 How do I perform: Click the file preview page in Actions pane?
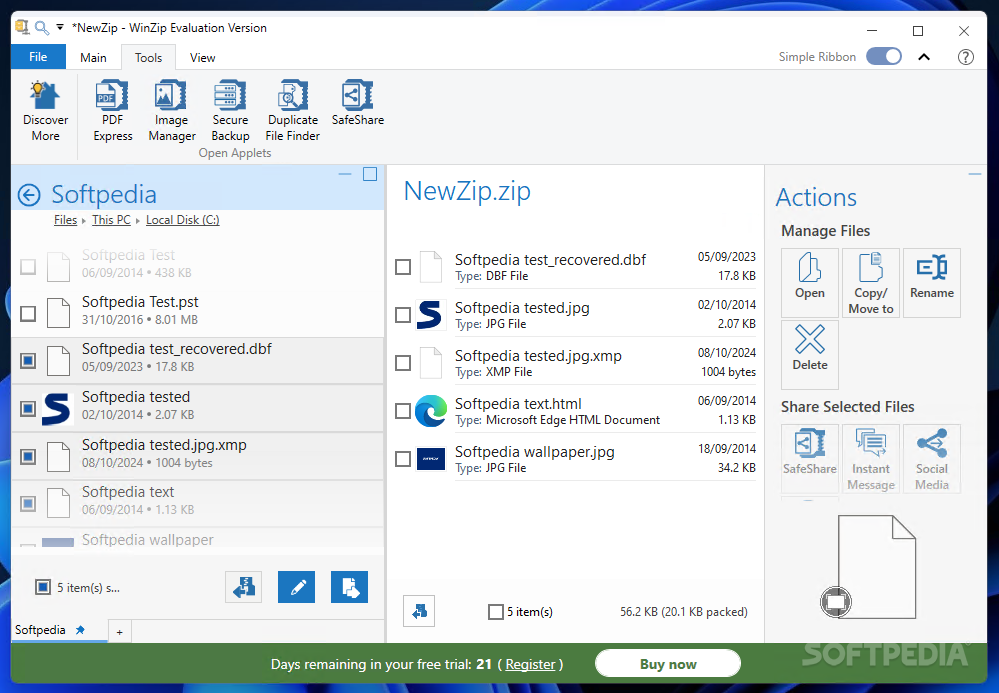pos(876,567)
